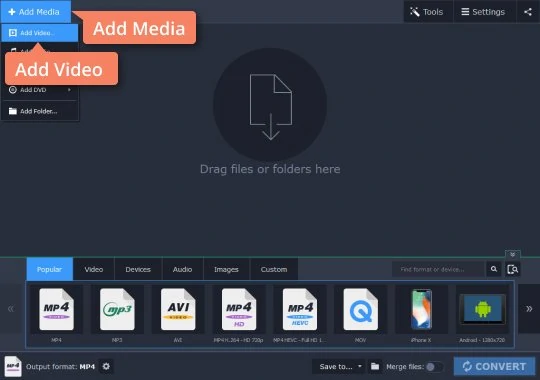Click the CONVERT button
The image size is (540, 380).
click(x=495, y=366)
